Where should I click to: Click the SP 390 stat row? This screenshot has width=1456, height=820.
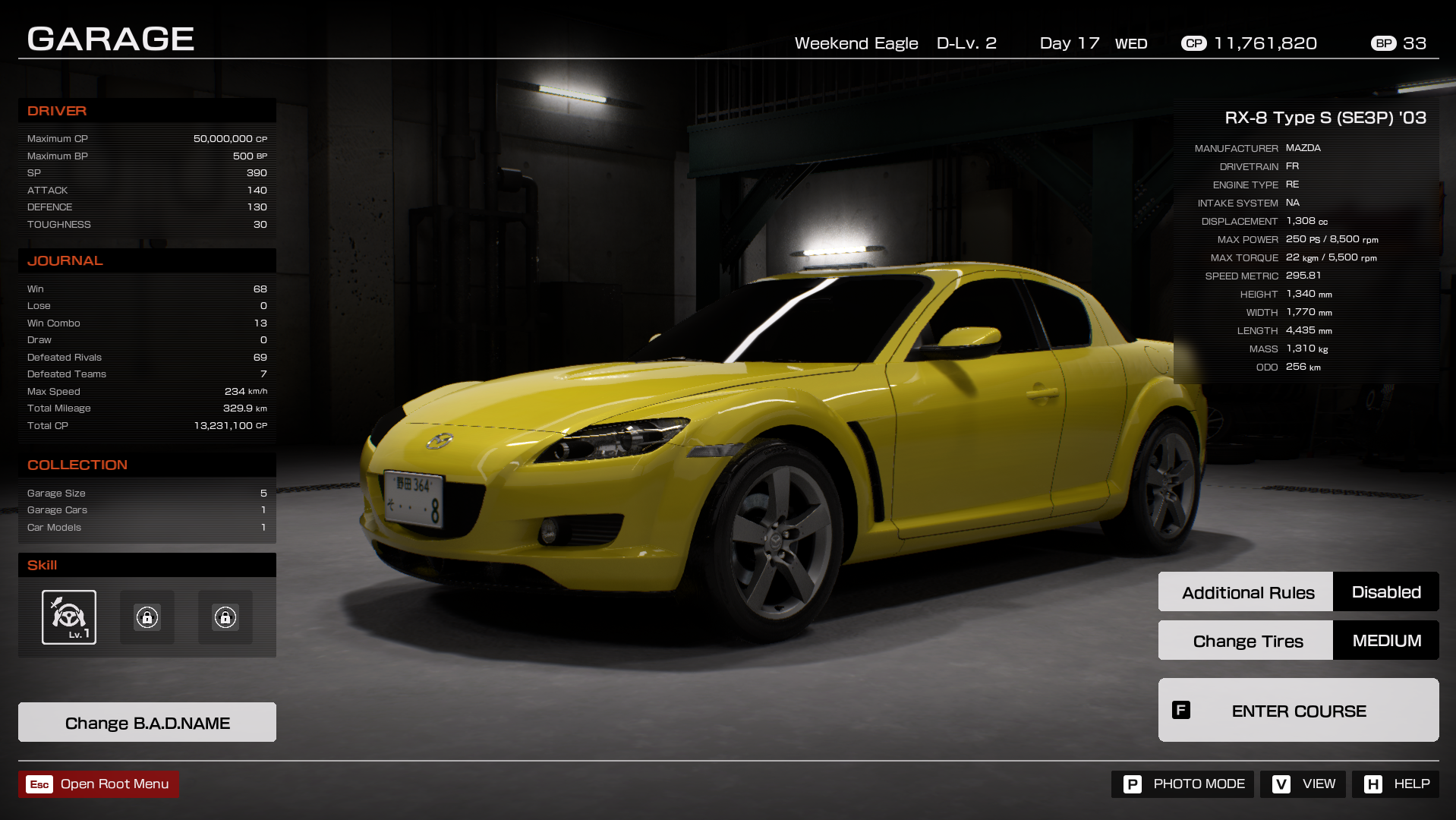147,173
